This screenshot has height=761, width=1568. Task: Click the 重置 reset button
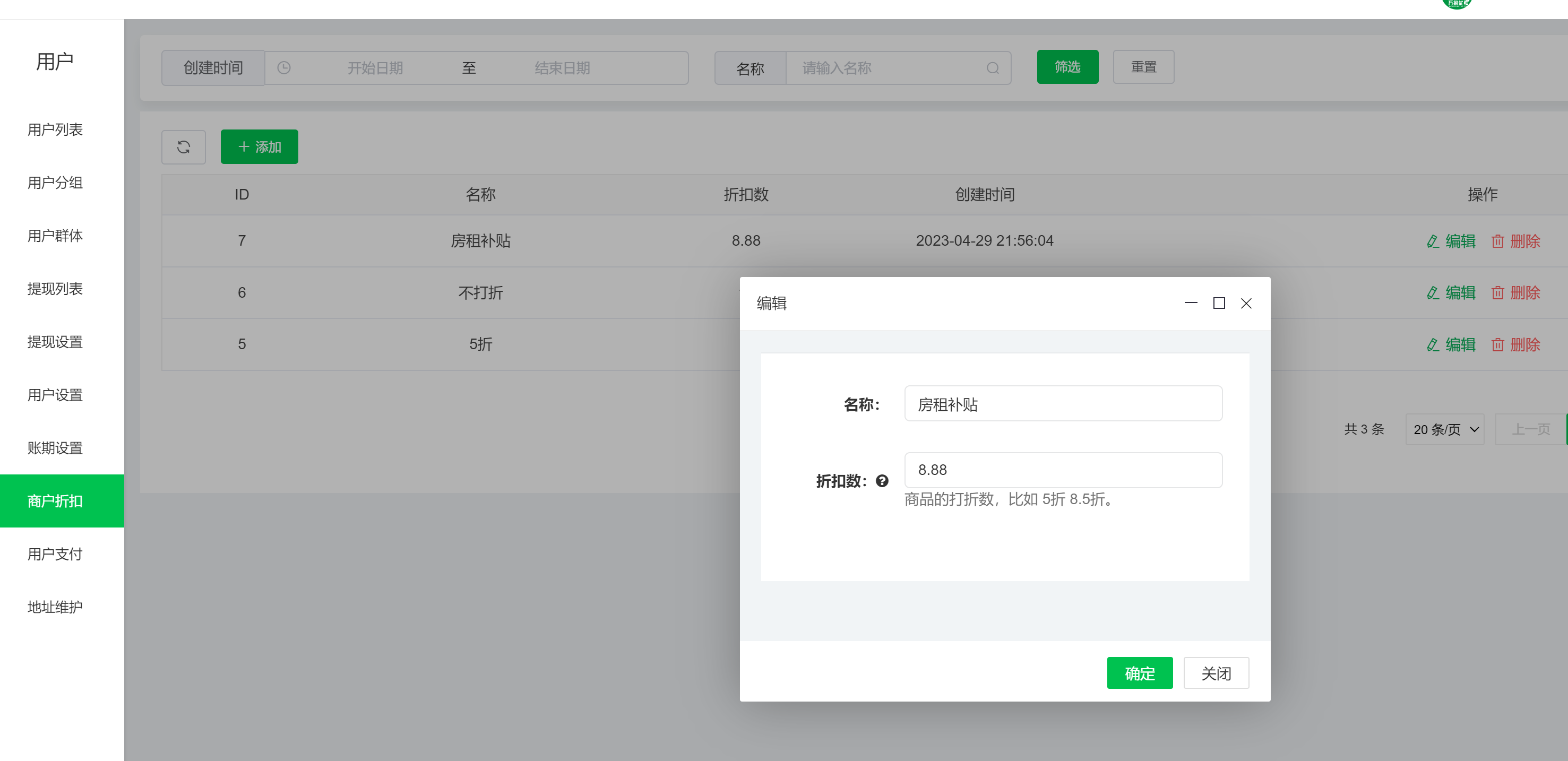[x=1143, y=67]
